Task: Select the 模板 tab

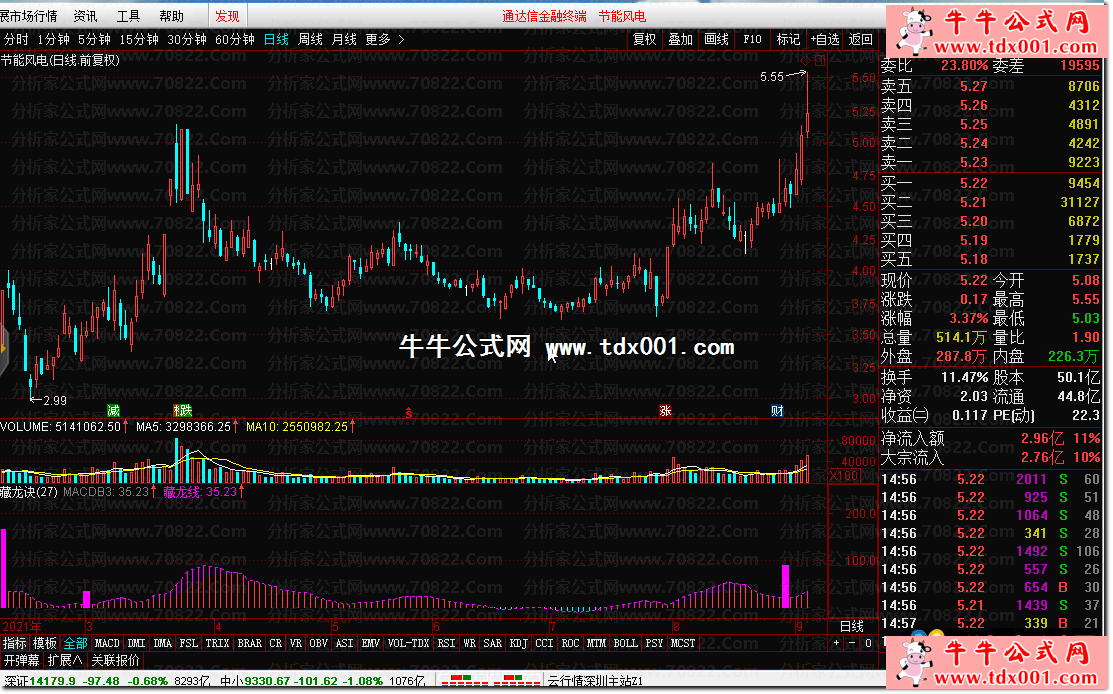Action: [x=45, y=644]
